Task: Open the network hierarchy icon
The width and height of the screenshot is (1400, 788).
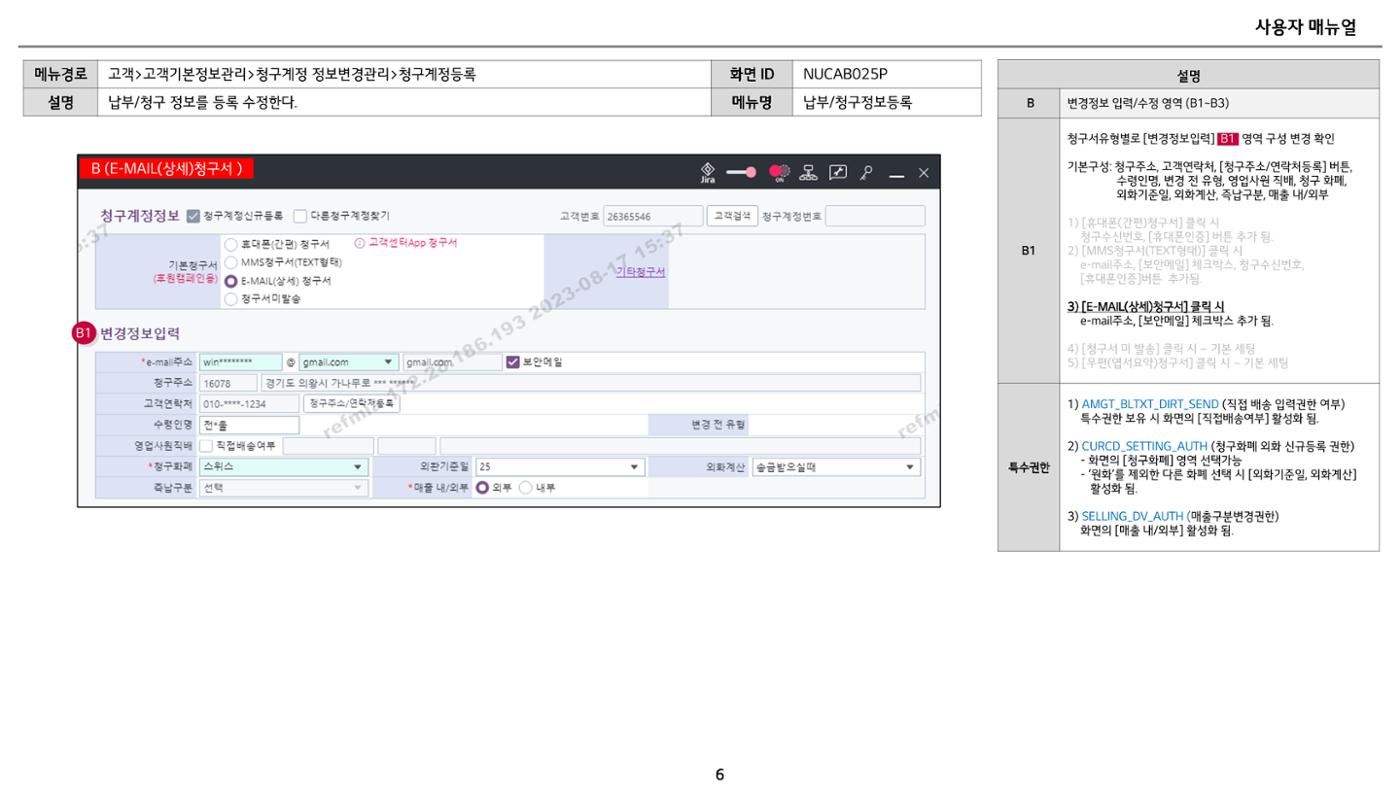Action: click(x=806, y=172)
